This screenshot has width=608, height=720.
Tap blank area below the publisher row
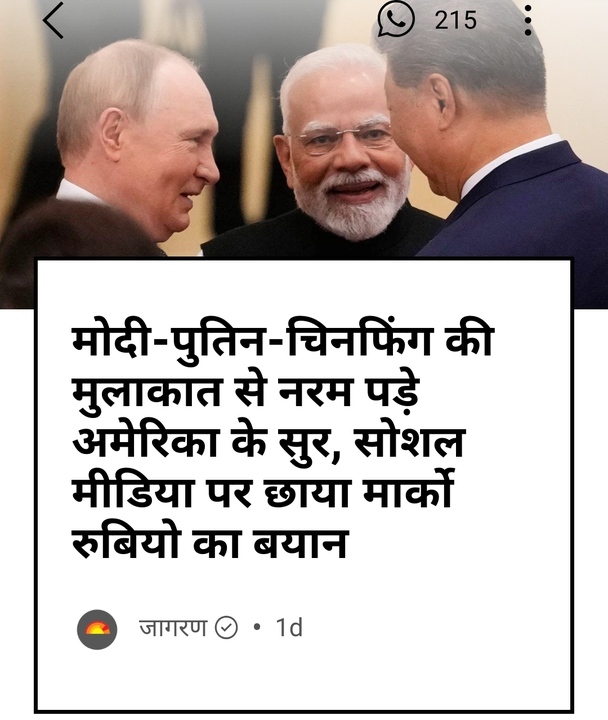pyautogui.click(x=304, y=680)
